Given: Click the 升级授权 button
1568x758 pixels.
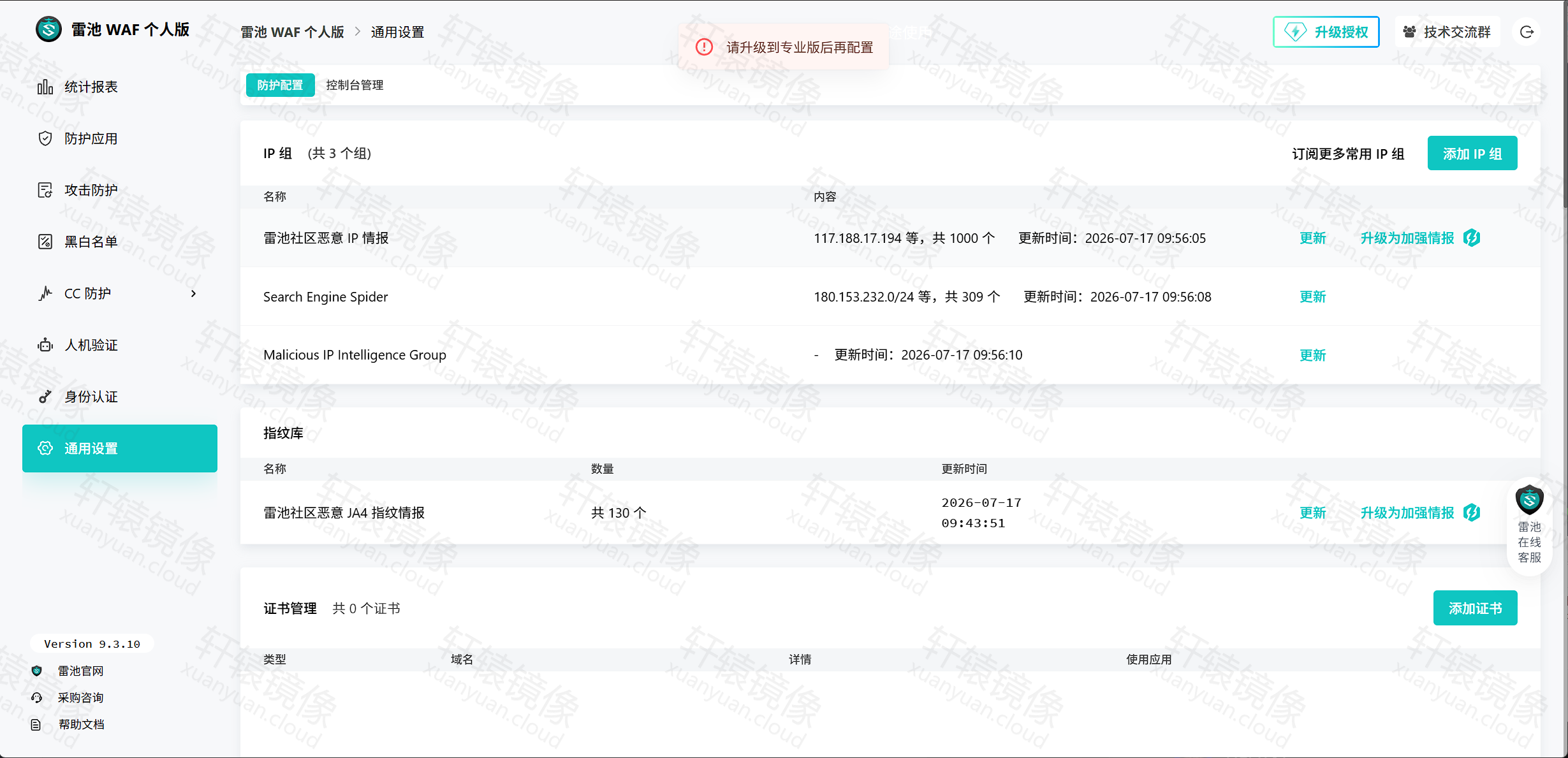Looking at the screenshot, I should point(1326,32).
